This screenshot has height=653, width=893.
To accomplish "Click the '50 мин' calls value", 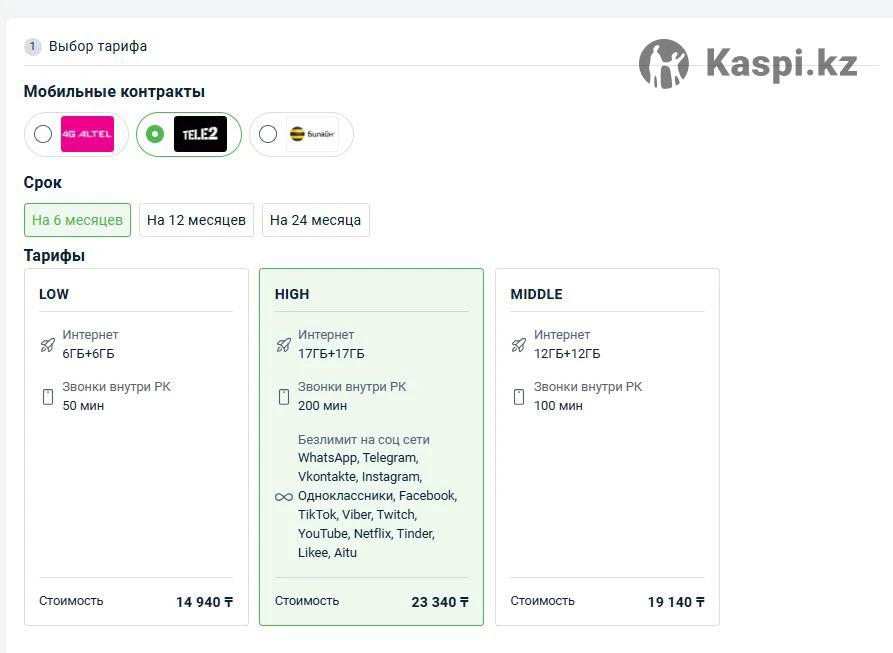I will tap(83, 406).
